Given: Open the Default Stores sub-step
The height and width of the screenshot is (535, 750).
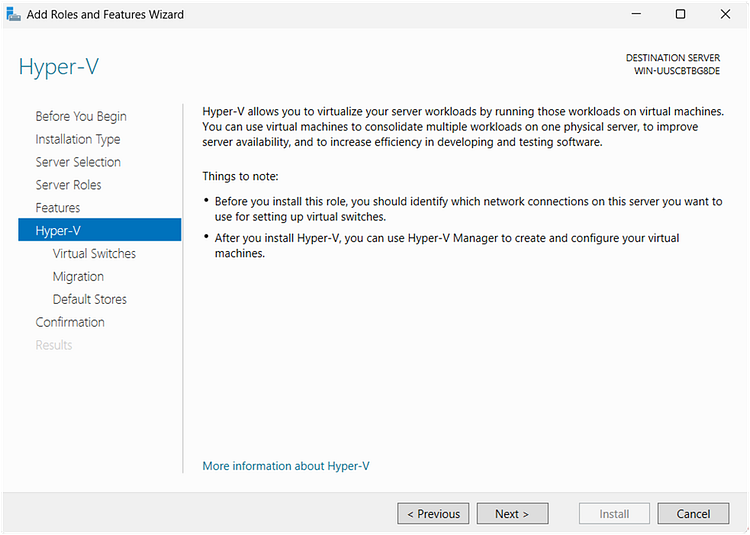Looking at the screenshot, I should (89, 299).
